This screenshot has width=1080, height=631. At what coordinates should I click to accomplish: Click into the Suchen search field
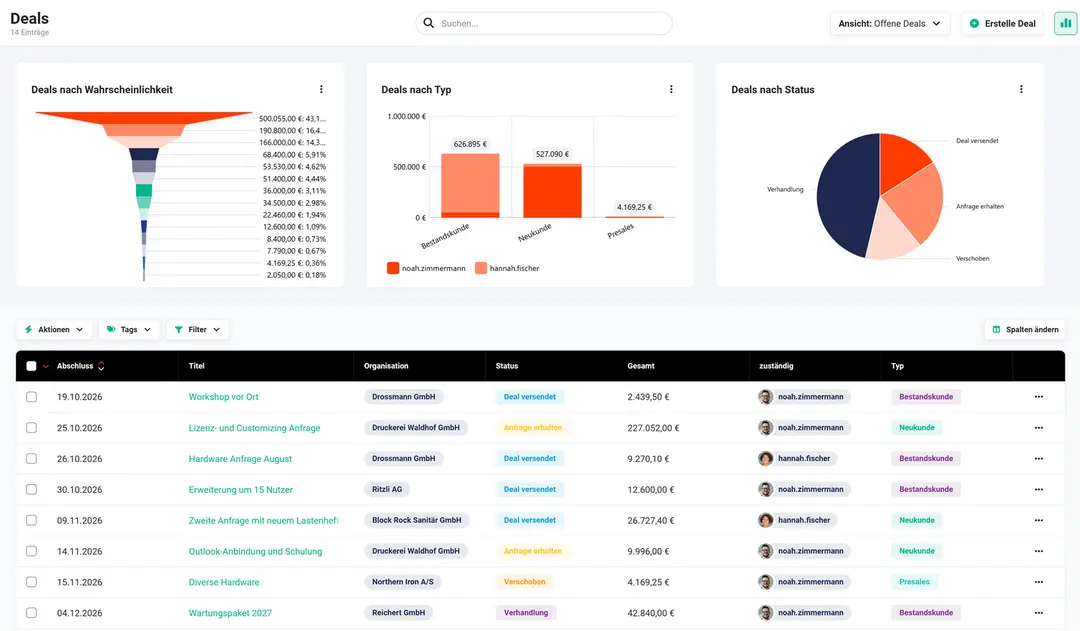543,23
